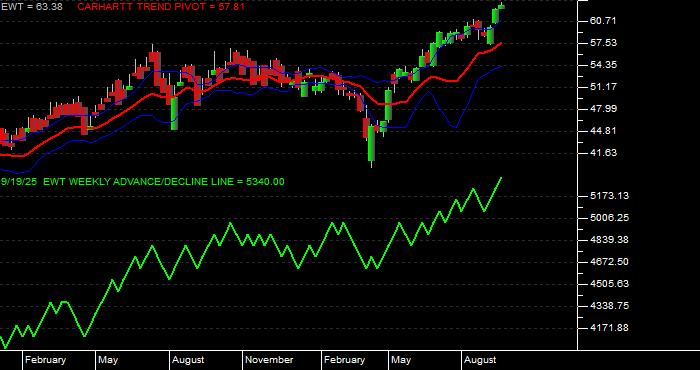
Task: Click the 60.71 price axis value
Action: tap(603, 21)
